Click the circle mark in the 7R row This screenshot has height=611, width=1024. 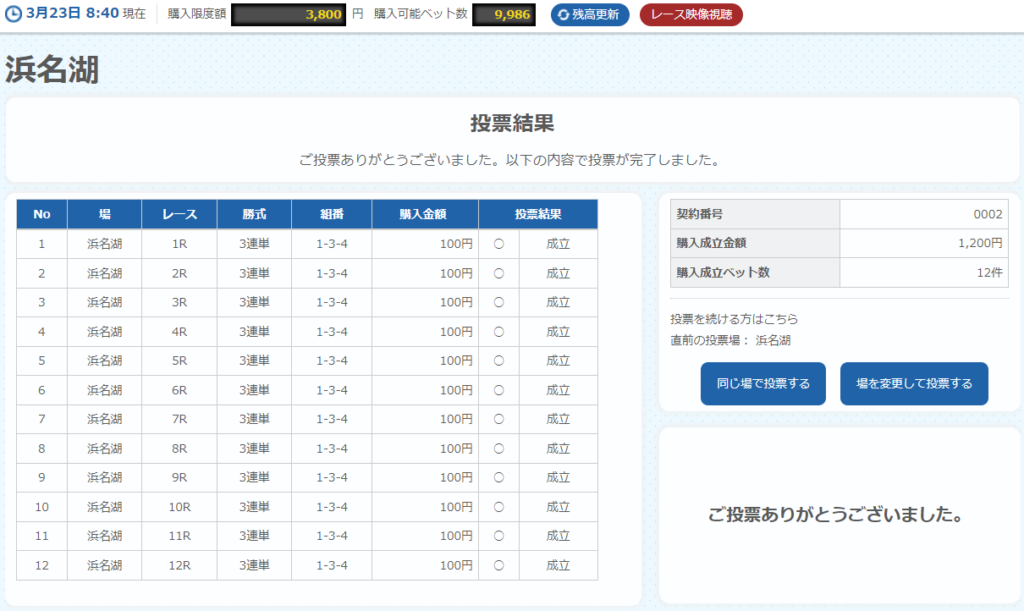click(499, 419)
